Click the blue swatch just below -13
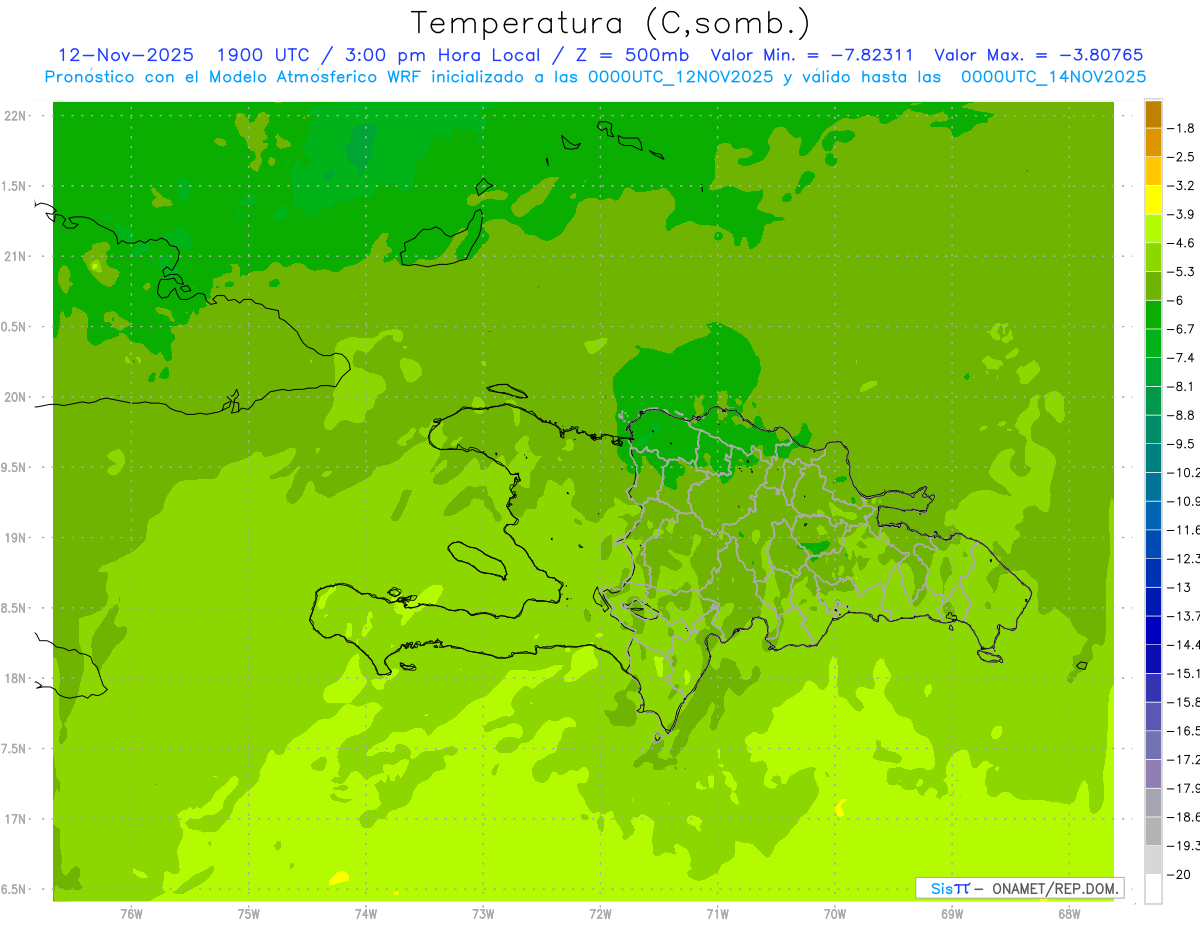The width and height of the screenshot is (1200, 927). coord(1153,602)
